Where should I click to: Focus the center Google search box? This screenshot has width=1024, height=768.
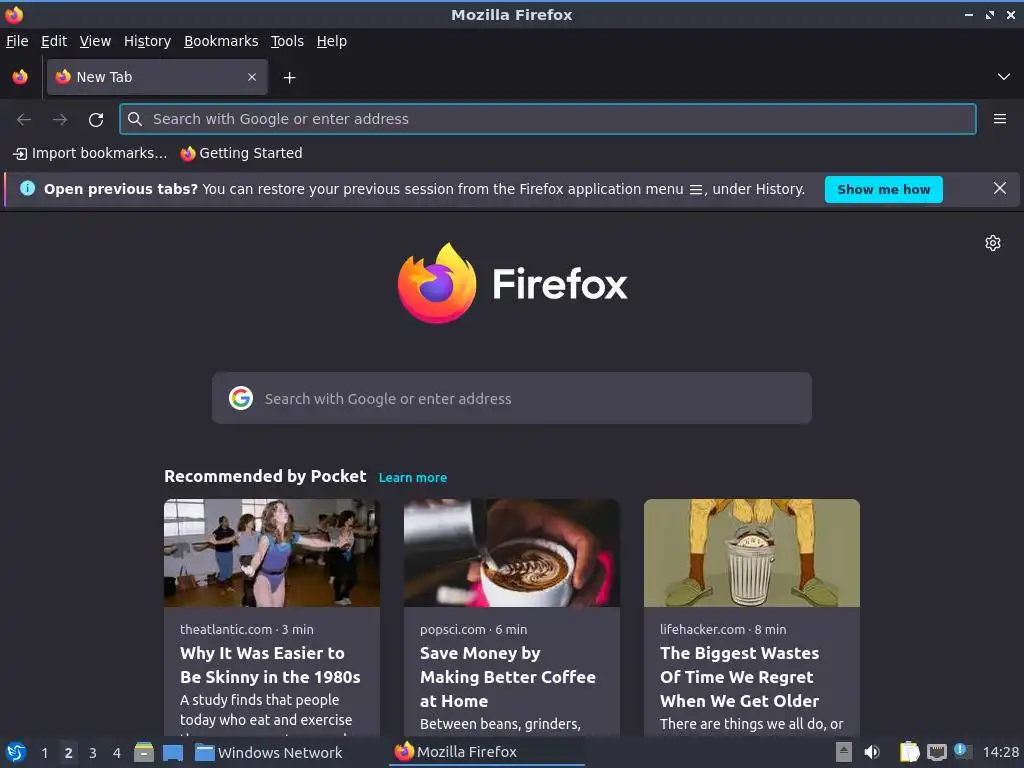coord(512,398)
